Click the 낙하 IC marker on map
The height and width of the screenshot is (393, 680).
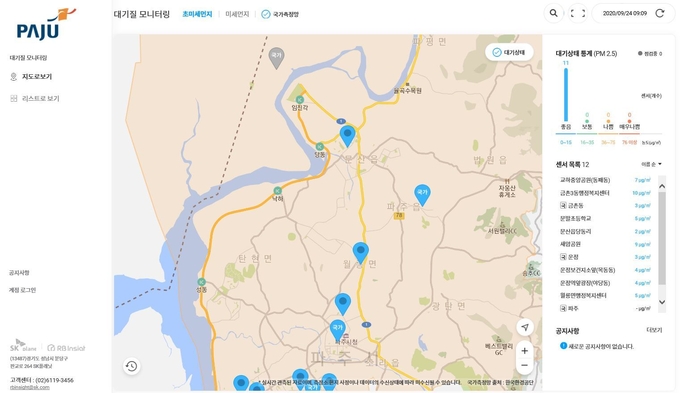(x=278, y=191)
